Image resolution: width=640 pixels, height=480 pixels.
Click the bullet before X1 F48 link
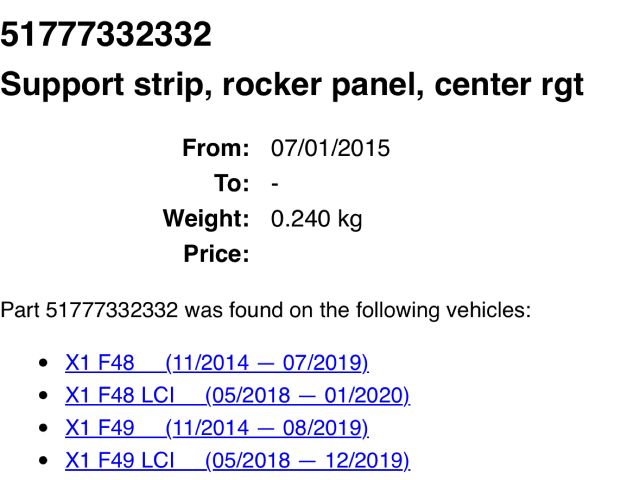41,363
